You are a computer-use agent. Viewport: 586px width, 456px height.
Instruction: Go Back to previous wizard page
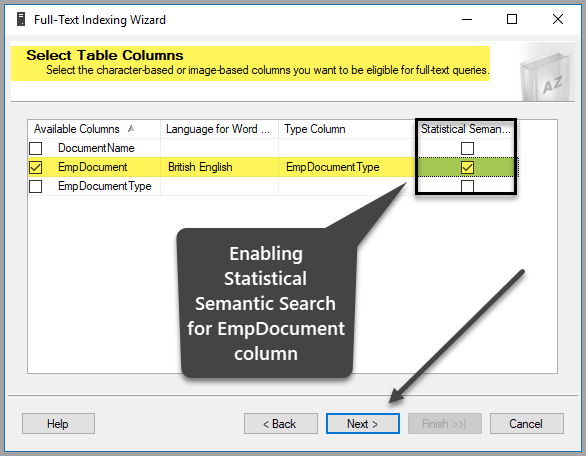pos(281,423)
